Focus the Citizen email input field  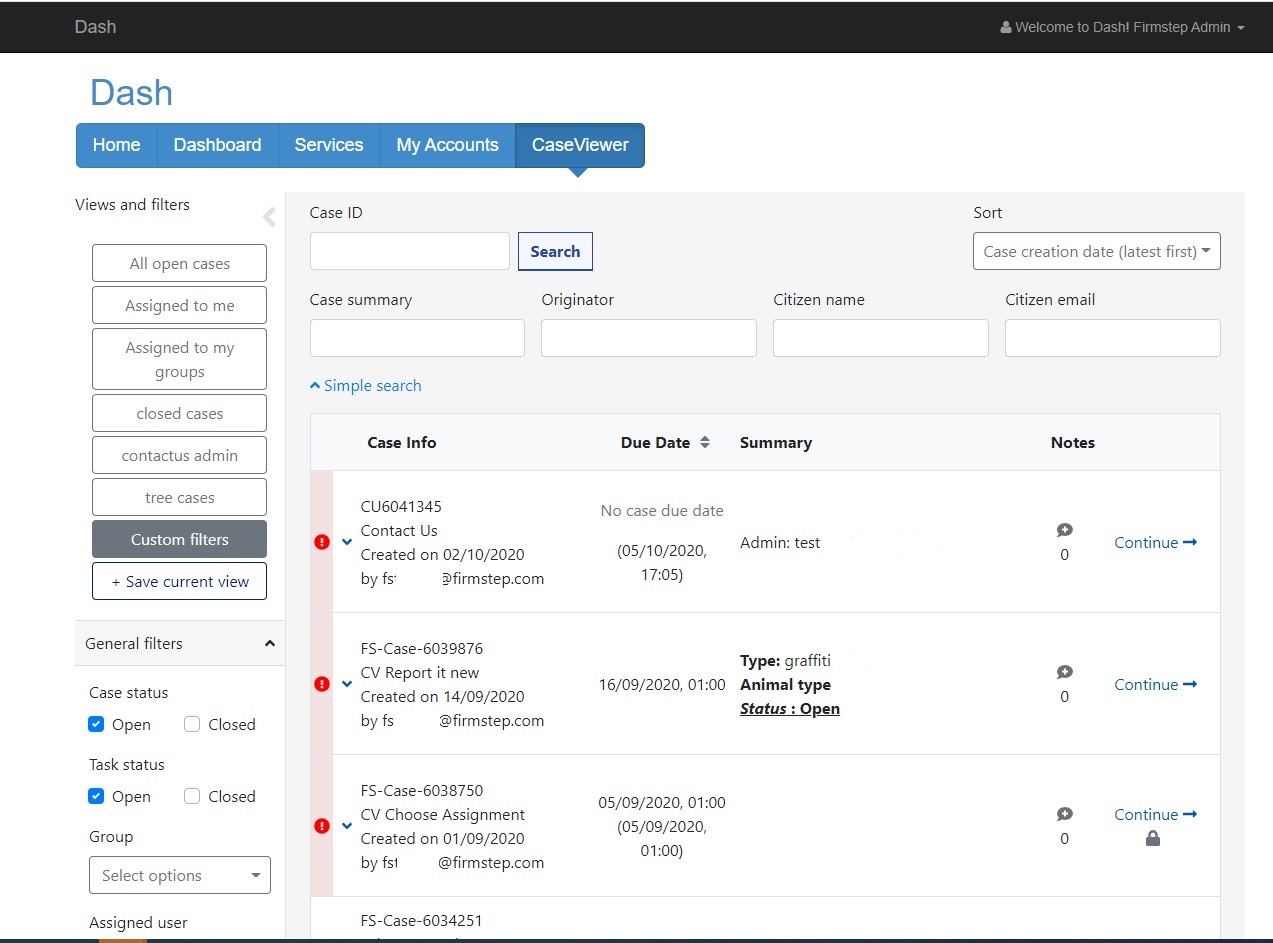coord(1113,338)
